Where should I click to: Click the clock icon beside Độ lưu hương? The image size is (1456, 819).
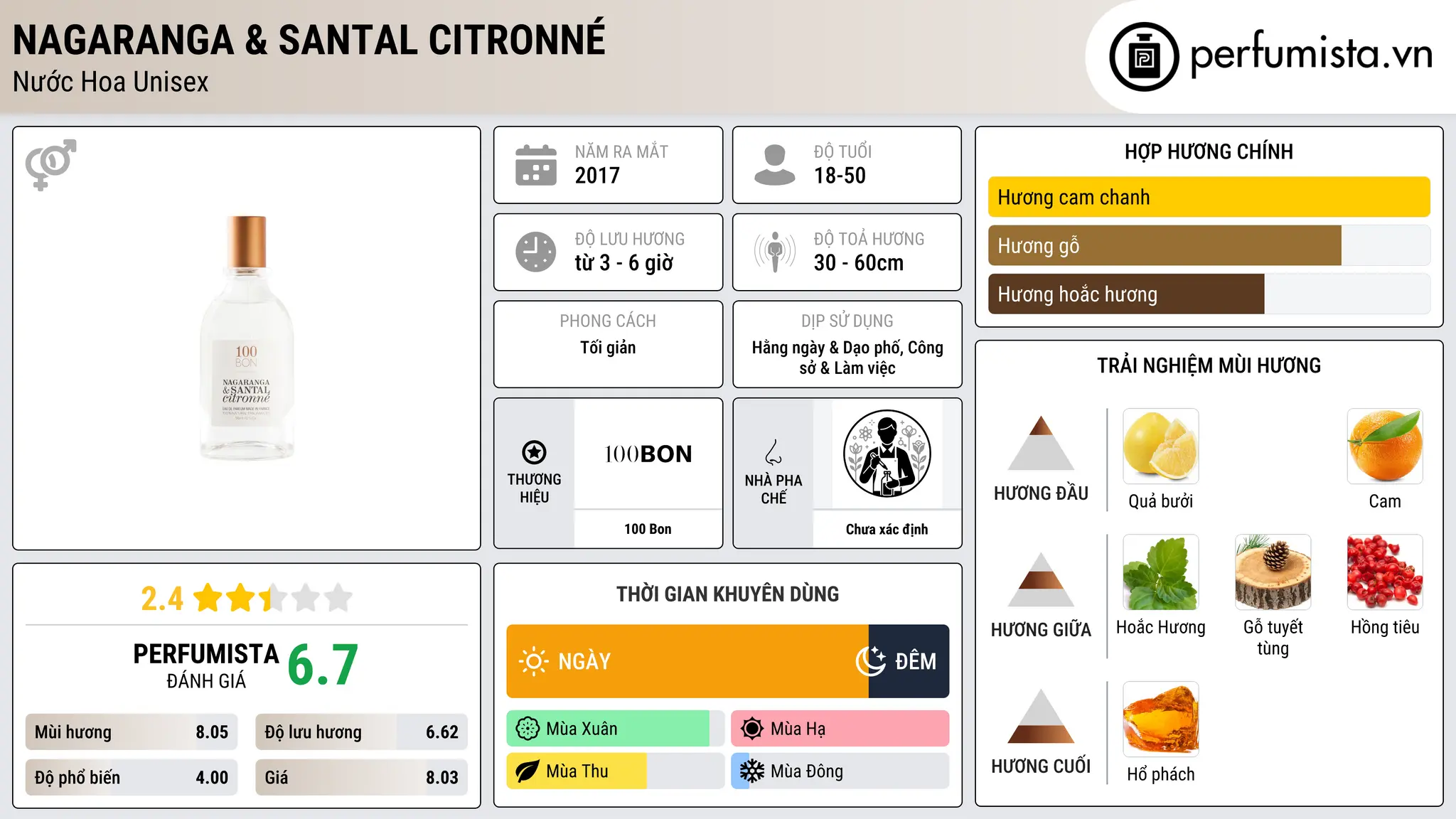click(x=536, y=252)
